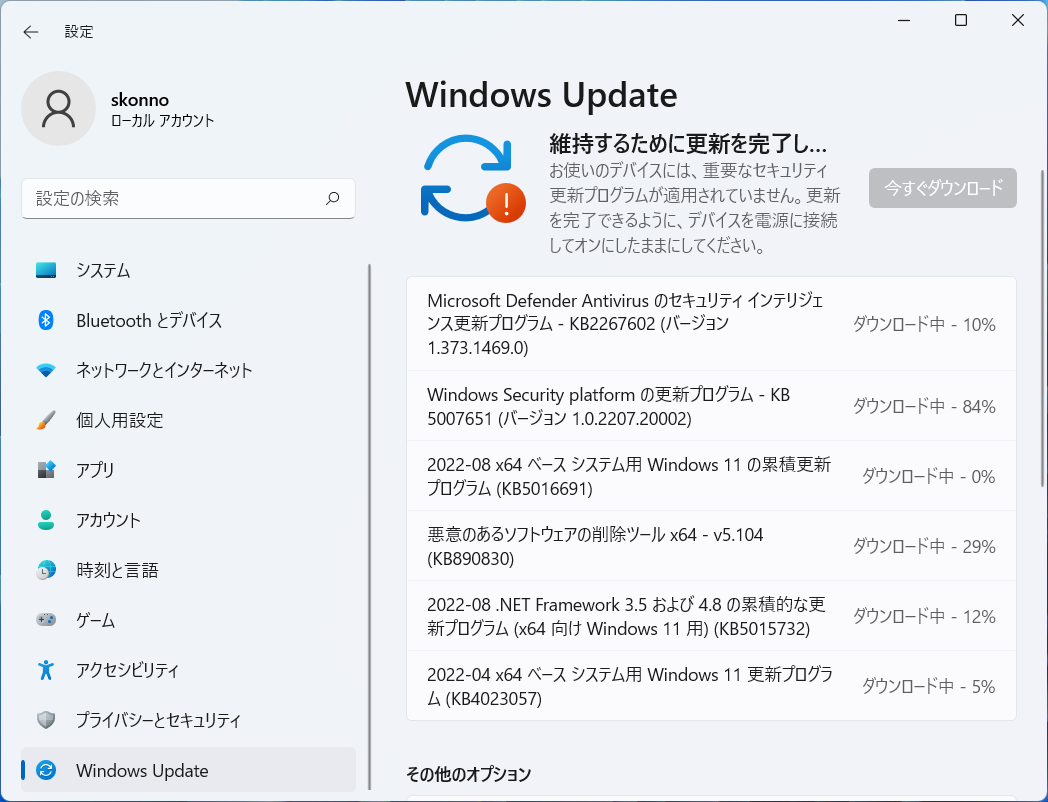Click the その他のオプション heading
This screenshot has width=1048, height=802.
point(469,774)
